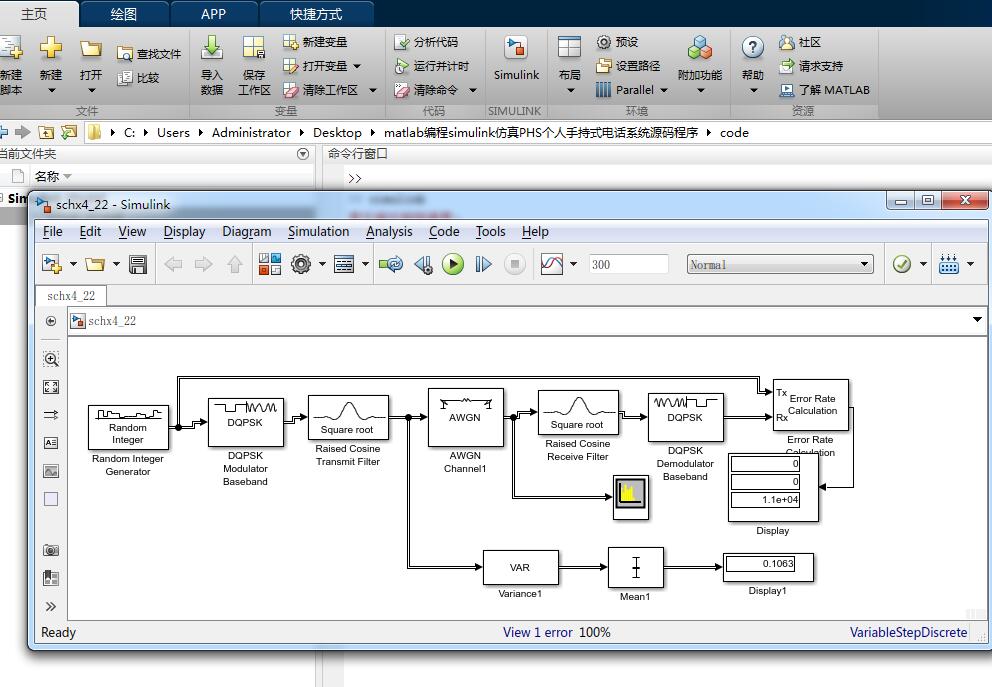This screenshot has height=687, width=992.
Task: Switch to the APP tab in MATLAB
Action: pyautogui.click(x=214, y=14)
